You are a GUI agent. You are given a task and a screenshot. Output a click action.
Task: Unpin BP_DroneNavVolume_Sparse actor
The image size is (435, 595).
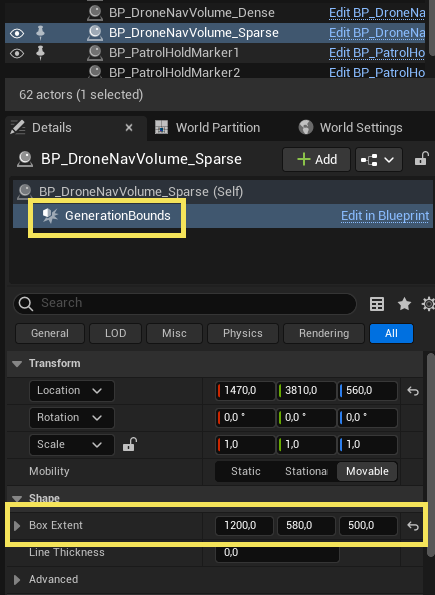pos(40,33)
